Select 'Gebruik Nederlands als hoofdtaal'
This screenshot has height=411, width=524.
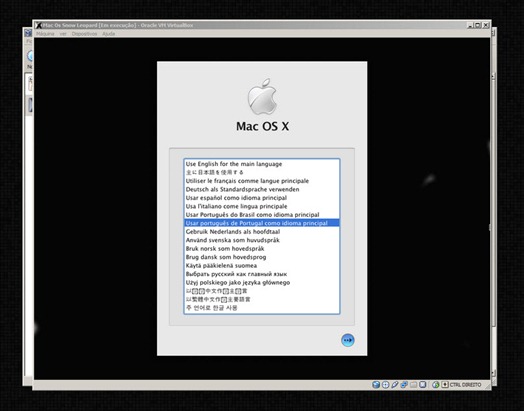tap(262, 232)
